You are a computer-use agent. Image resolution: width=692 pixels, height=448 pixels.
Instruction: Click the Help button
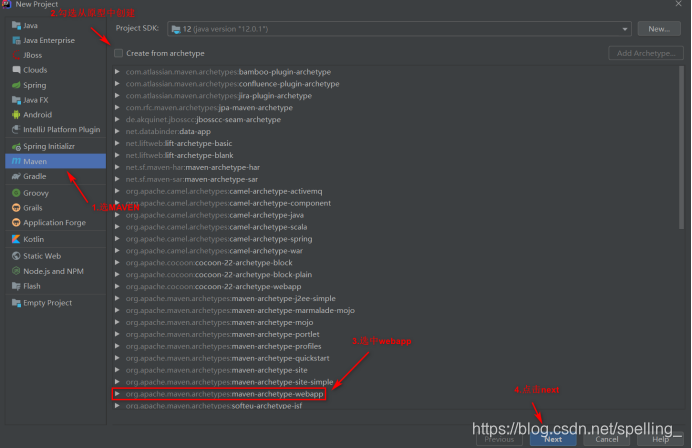pos(661,439)
